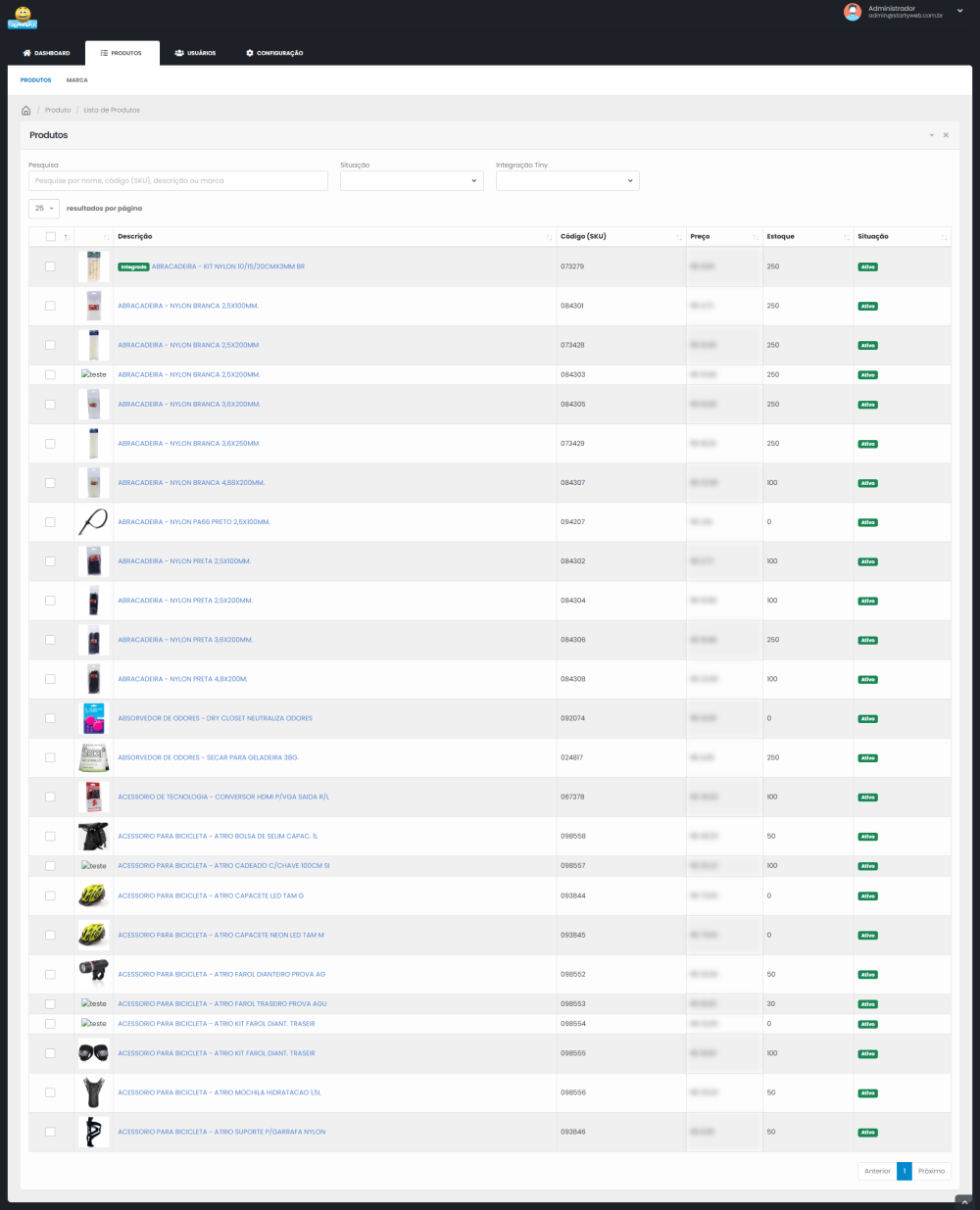This screenshot has width=980, height=1210.
Task: Open Abracadeira Nylon PA66 Preto 2,5X100MM
Action: pyautogui.click(x=194, y=522)
